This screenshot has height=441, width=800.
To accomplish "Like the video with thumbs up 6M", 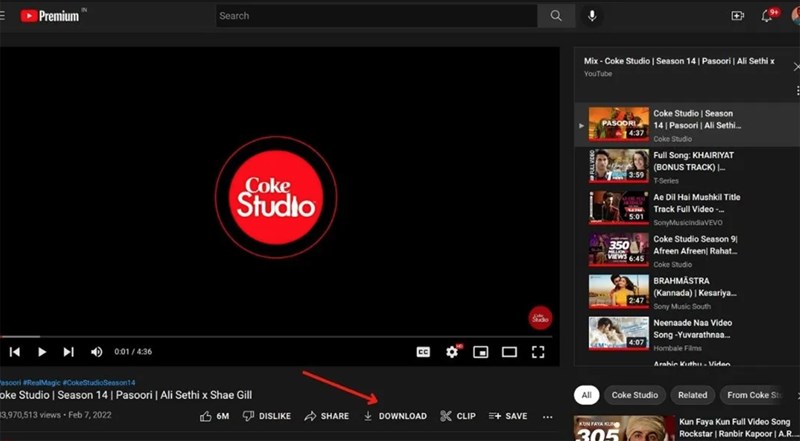I will (215, 416).
